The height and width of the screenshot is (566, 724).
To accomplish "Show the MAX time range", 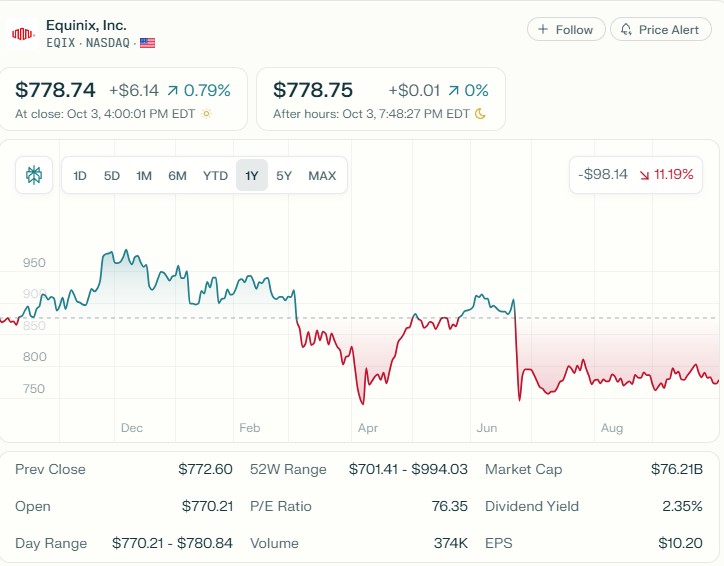I will (322, 176).
